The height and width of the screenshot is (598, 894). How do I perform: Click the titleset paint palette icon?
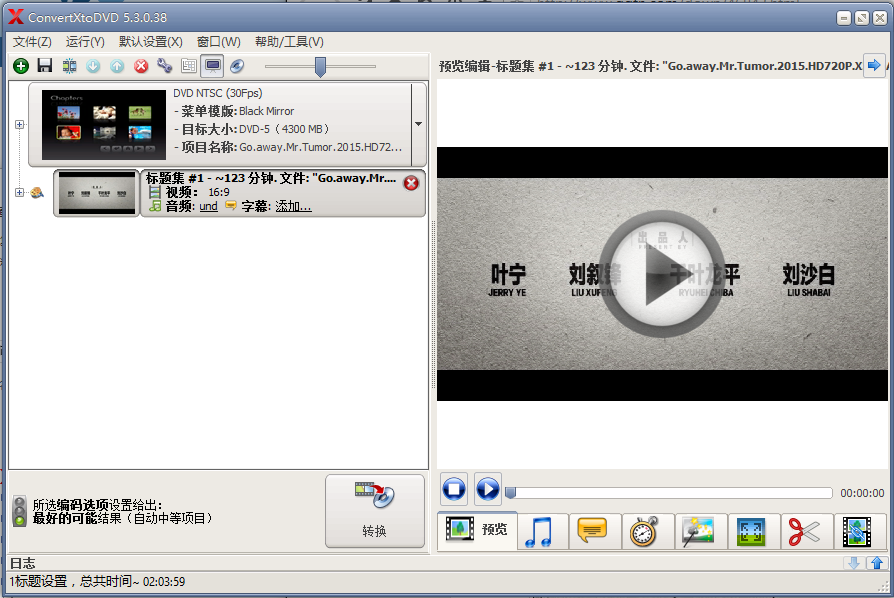37,193
